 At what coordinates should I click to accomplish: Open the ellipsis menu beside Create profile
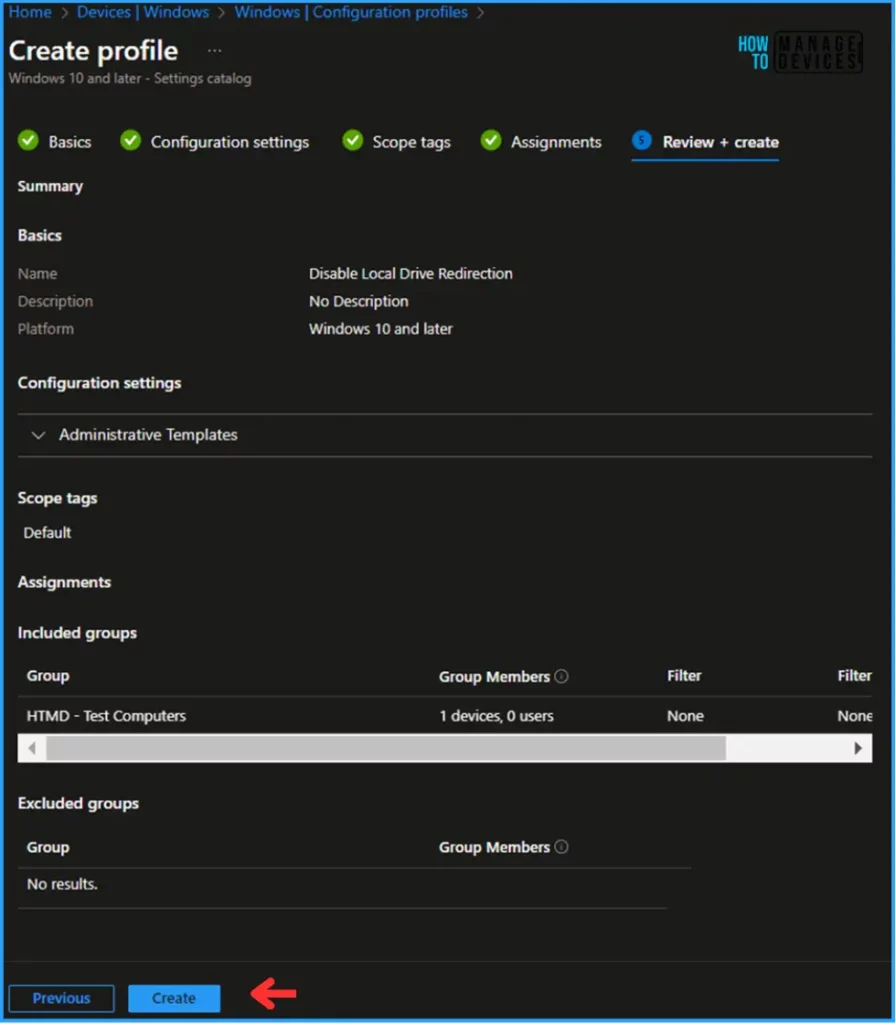(x=214, y=51)
